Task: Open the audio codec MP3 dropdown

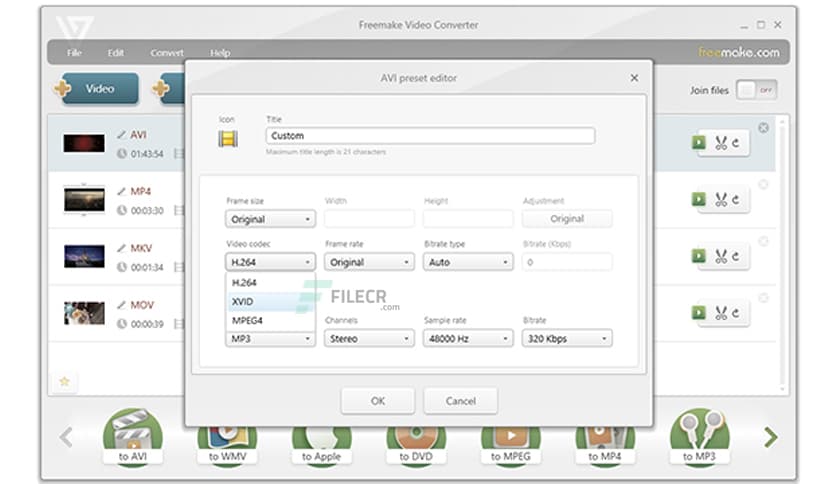Action: 270,339
